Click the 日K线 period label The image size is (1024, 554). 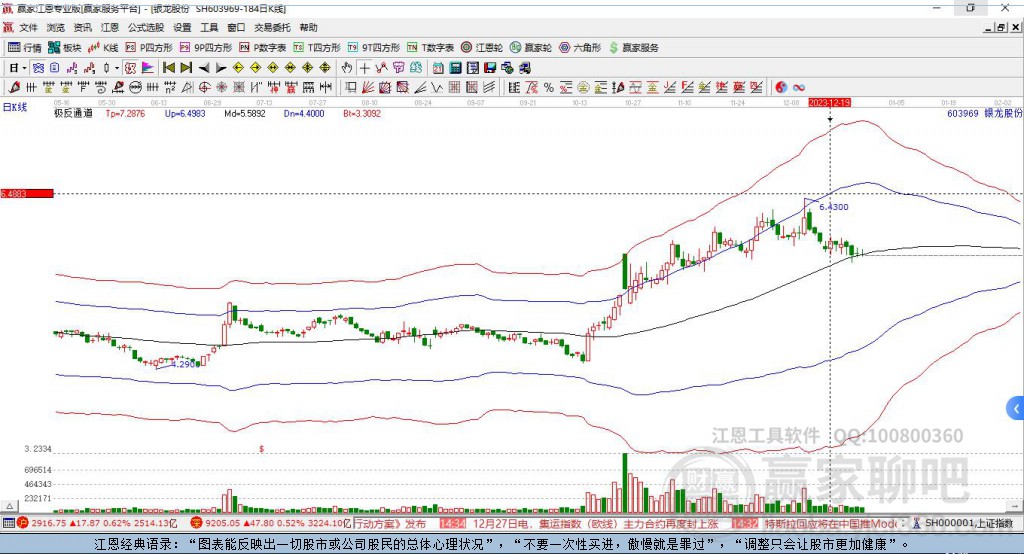point(15,107)
